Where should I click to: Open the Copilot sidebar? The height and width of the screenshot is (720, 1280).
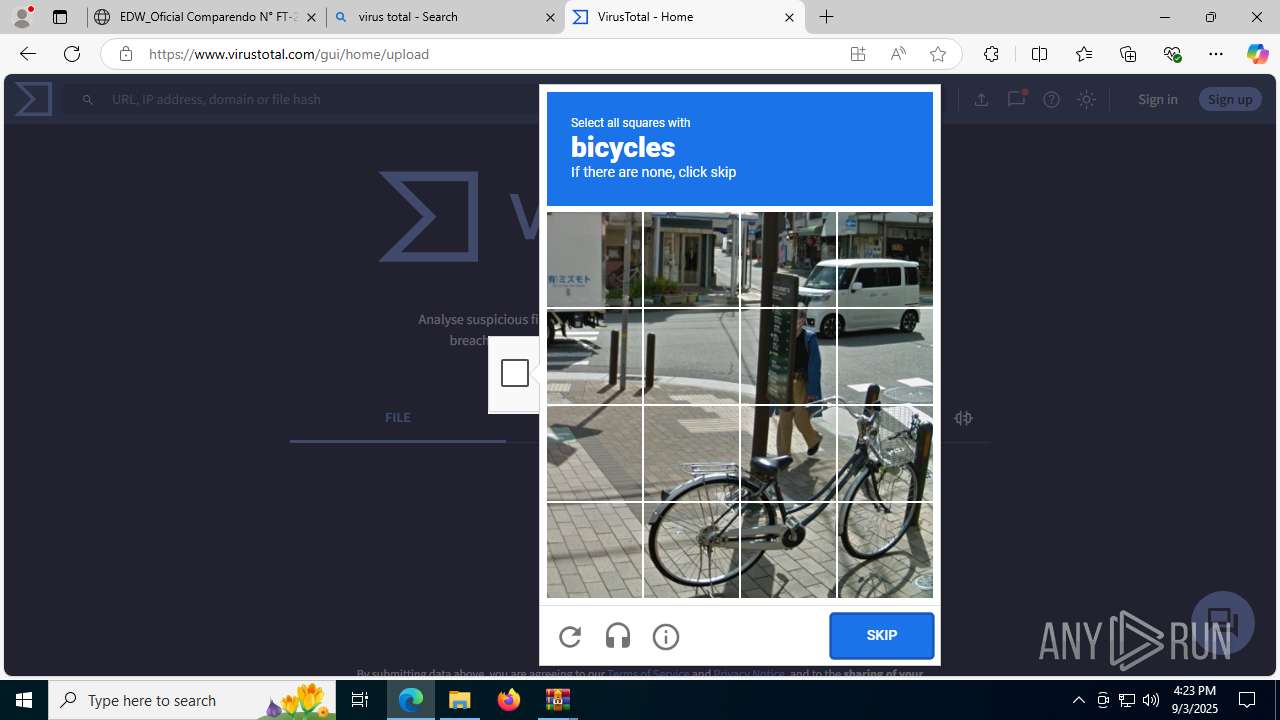point(1258,54)
